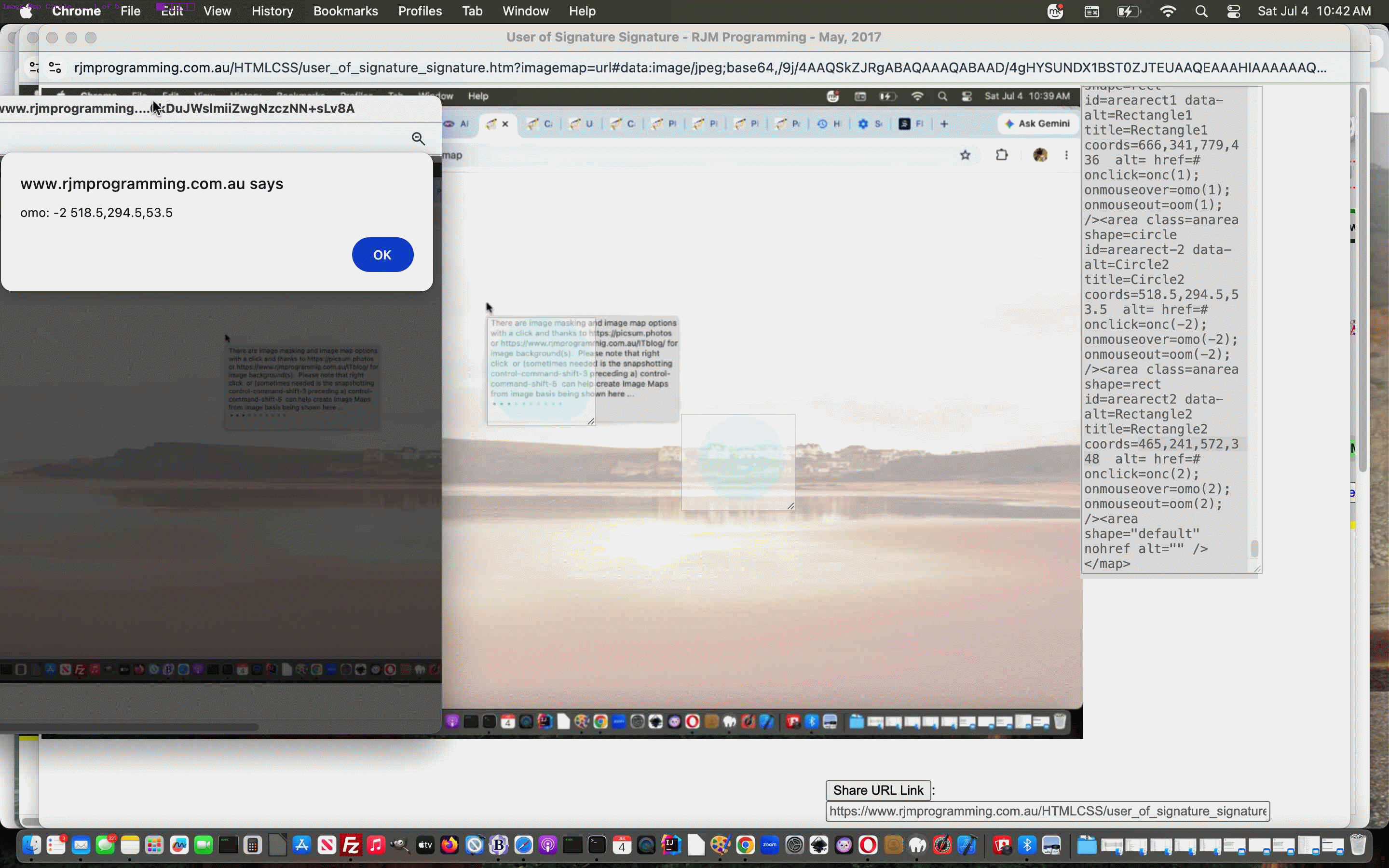Open Apple TV from the Dock
This screenshot has width=1389, height=868.
tap(425, 845)
